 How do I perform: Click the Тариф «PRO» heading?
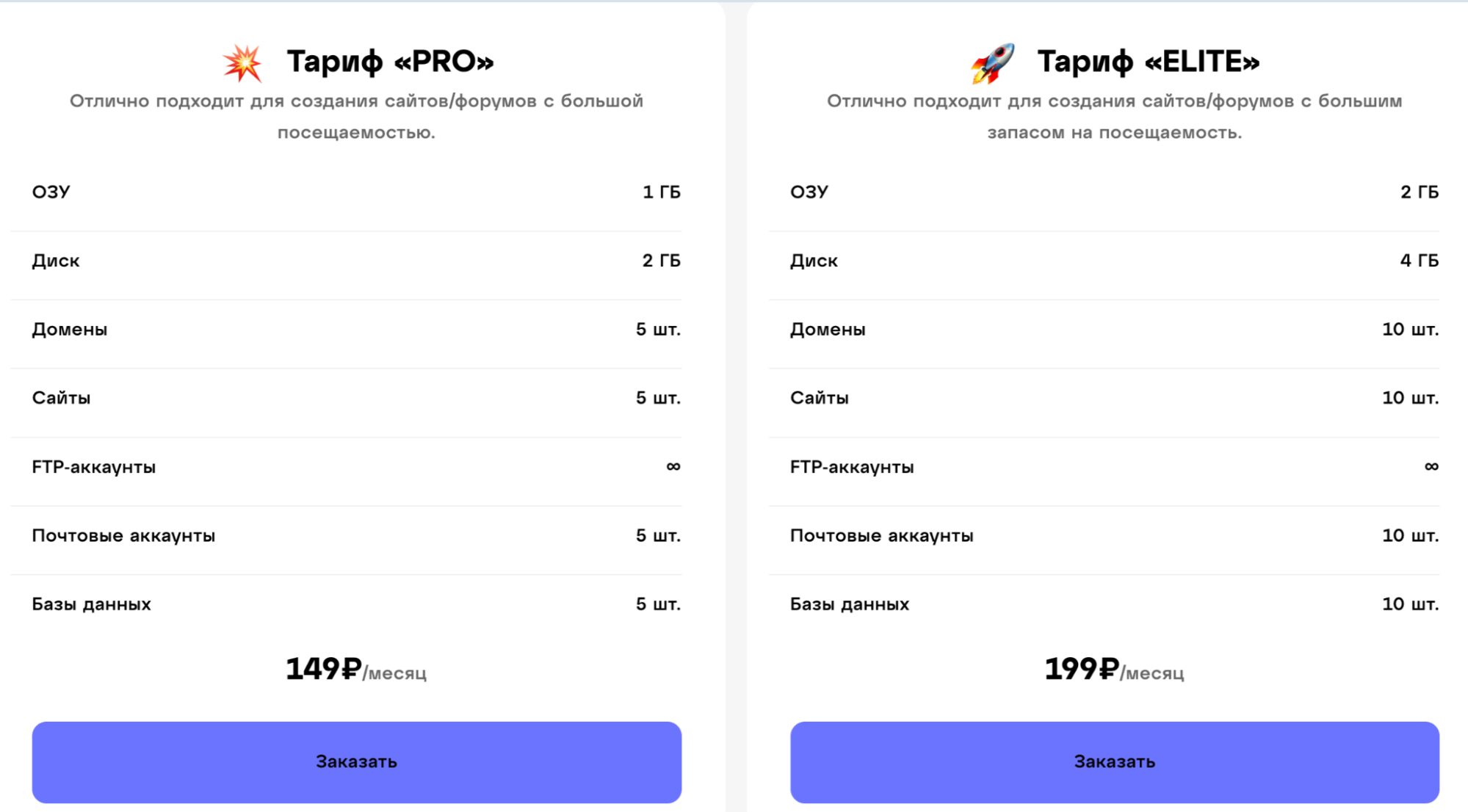(x=390, y=62)
